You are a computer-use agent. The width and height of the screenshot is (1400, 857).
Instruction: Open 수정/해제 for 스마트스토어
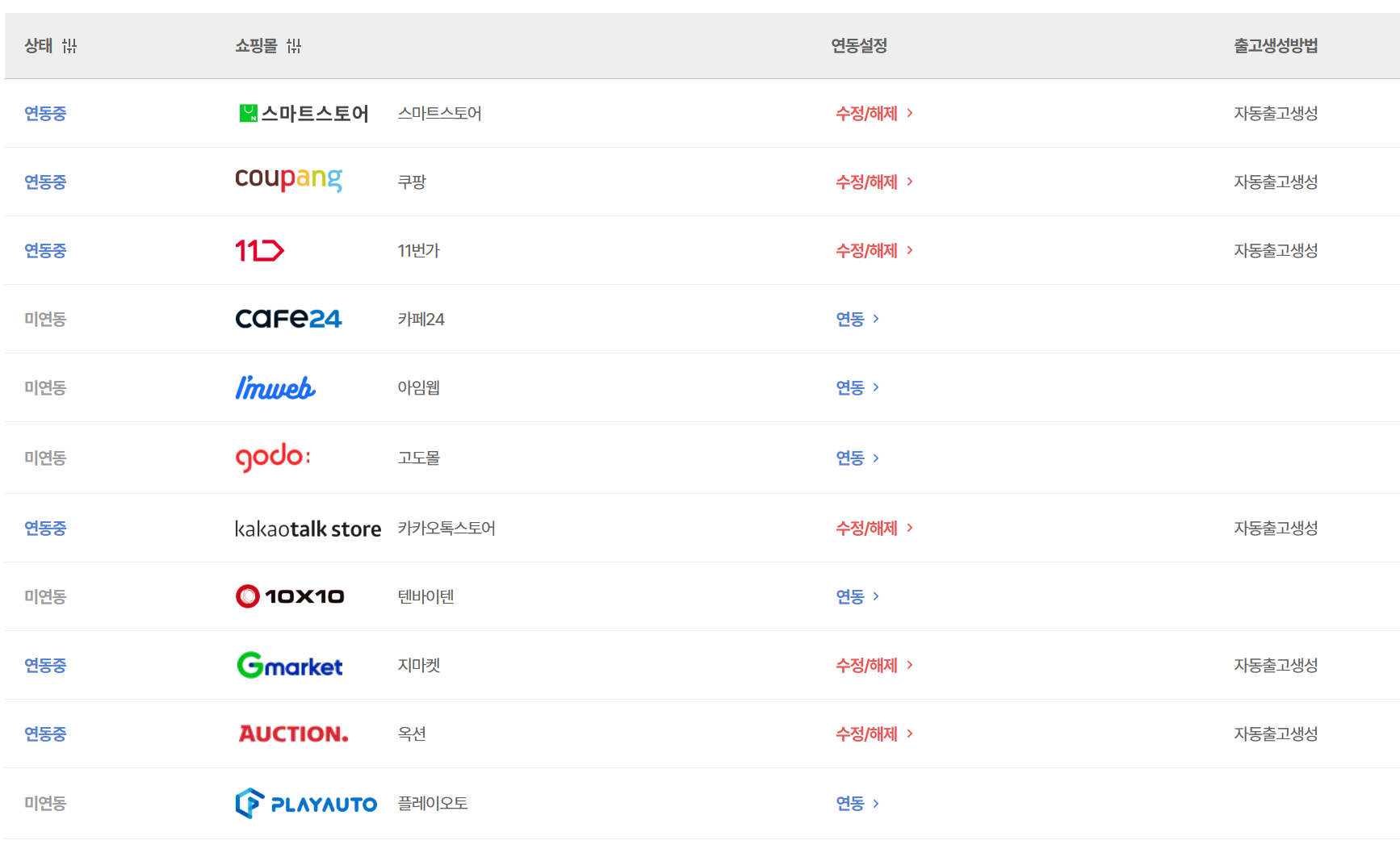[x=874, y=114]
